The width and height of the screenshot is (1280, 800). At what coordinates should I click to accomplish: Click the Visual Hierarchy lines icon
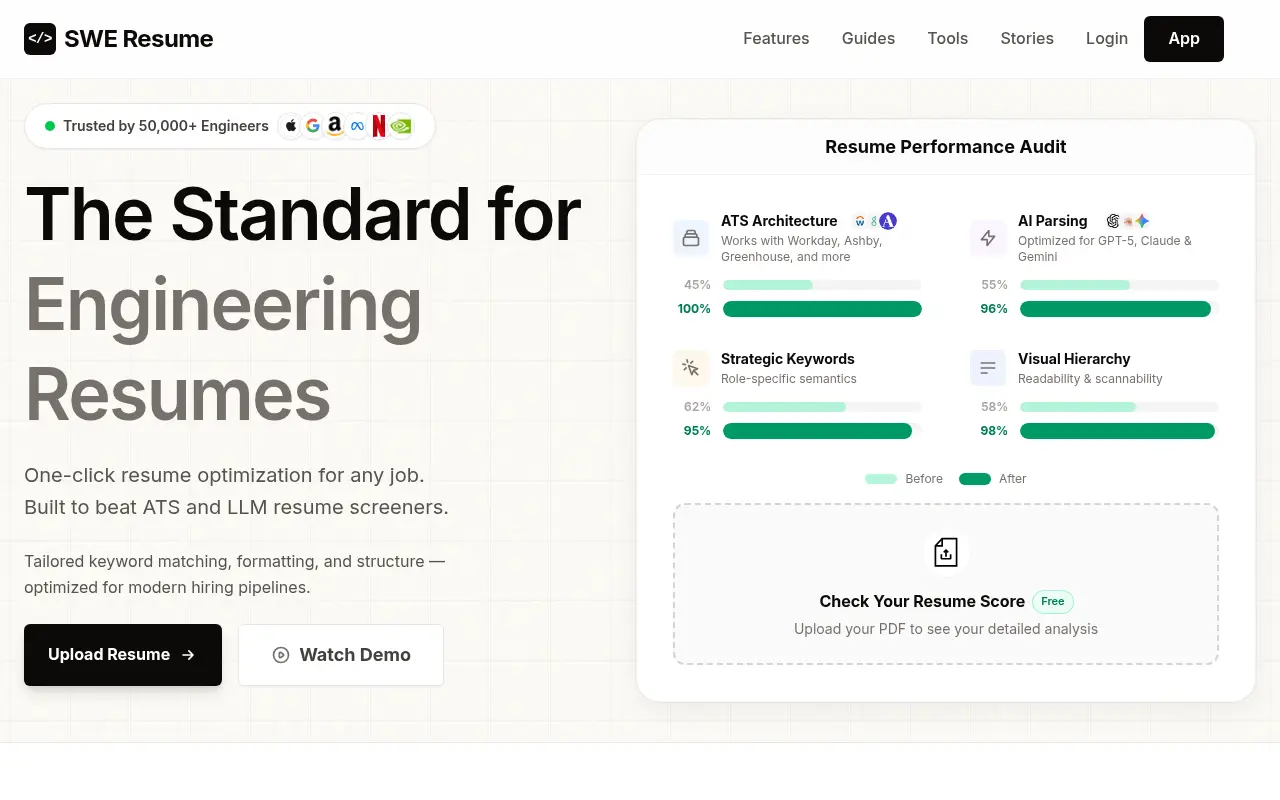tap(988, 368)
